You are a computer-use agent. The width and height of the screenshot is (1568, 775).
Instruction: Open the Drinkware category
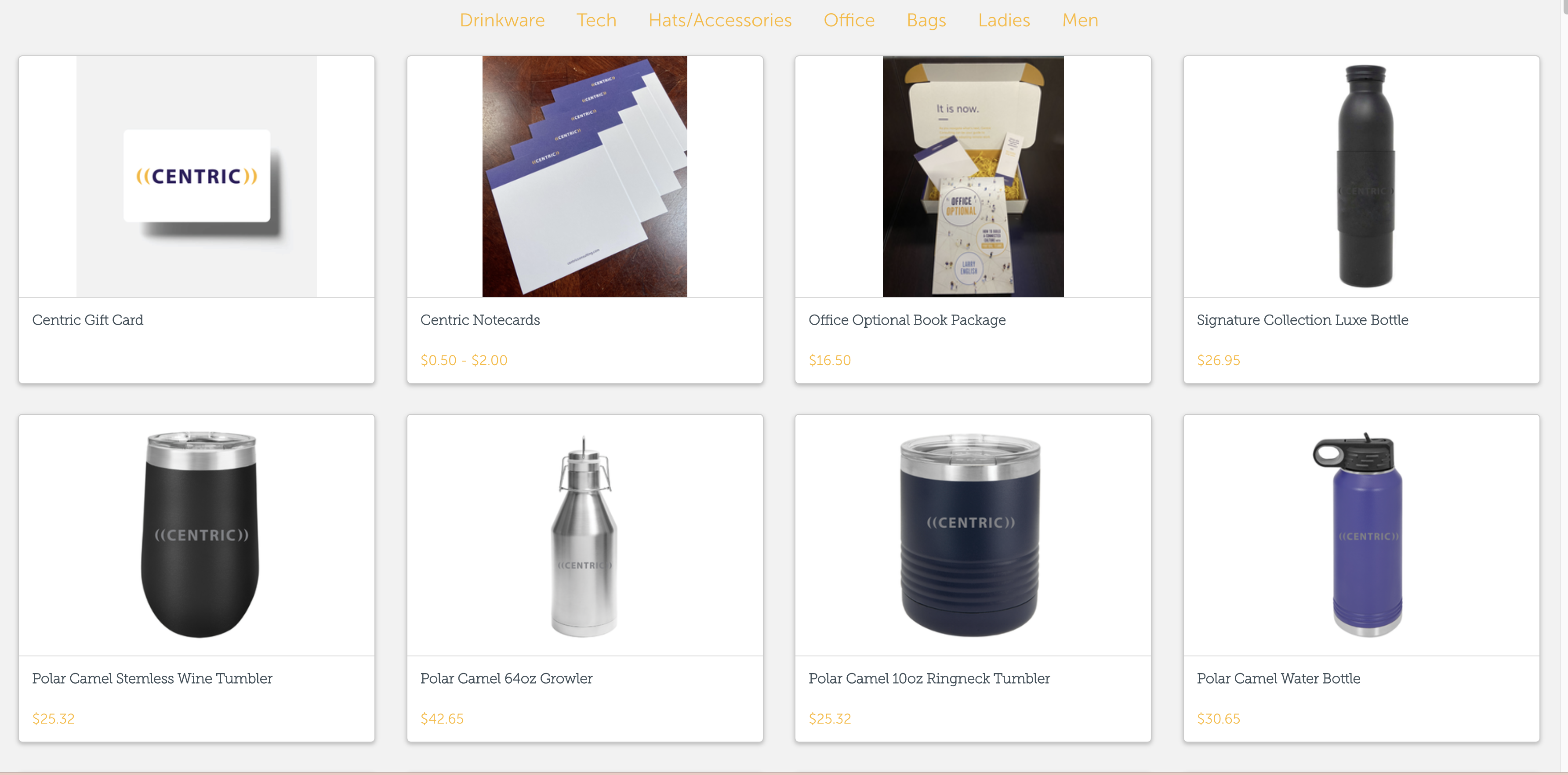pyautogui.click(x=501, y=20)
